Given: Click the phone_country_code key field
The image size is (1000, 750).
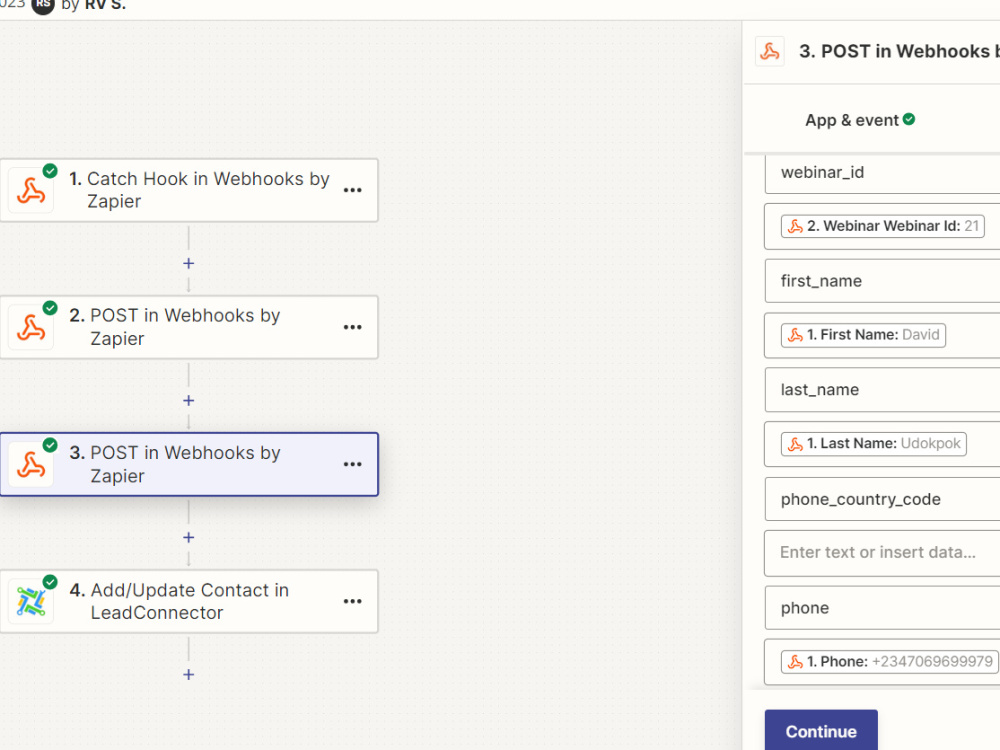Looking at the screenshot, I should point(883,499).
